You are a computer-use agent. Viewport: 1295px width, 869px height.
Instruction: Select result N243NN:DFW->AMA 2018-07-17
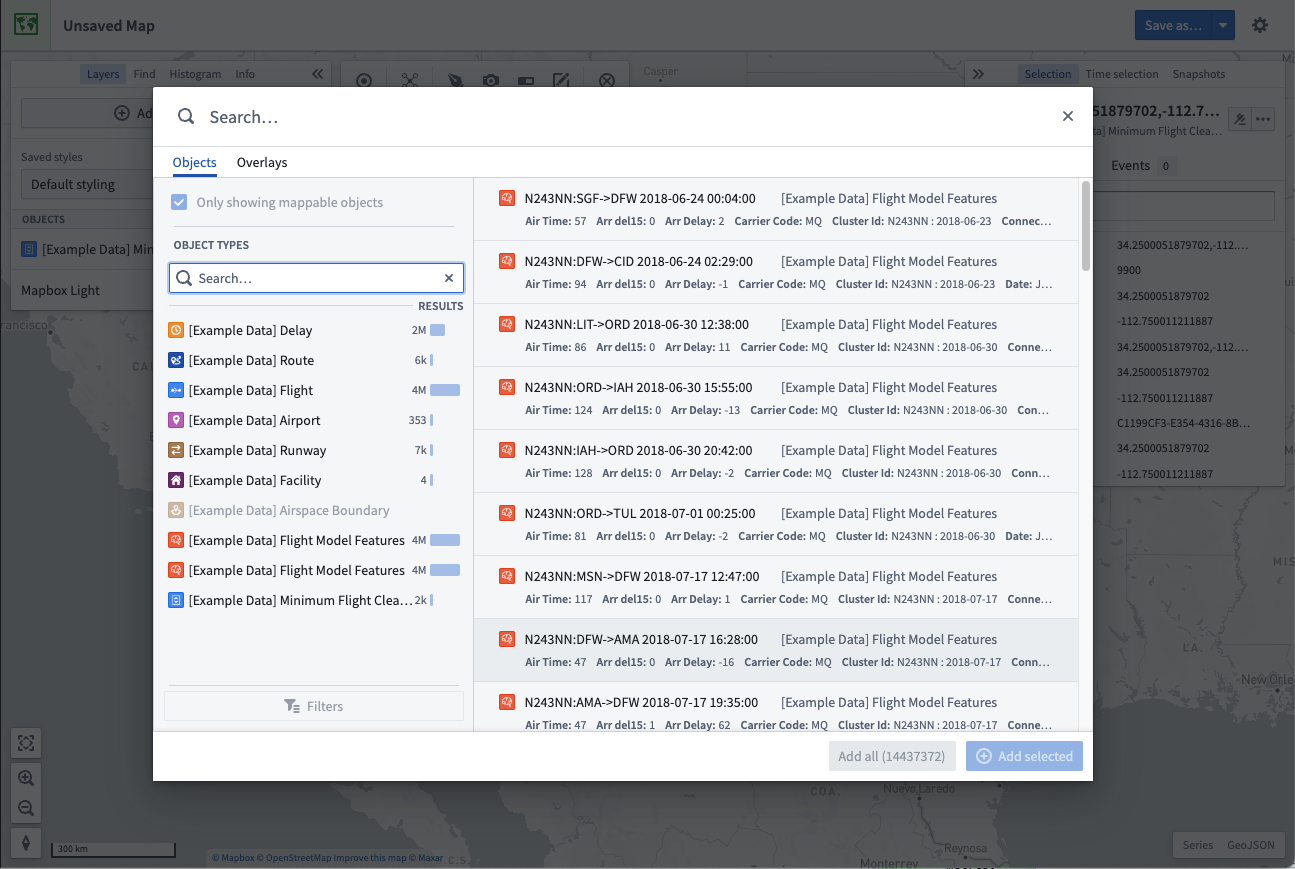775,650
